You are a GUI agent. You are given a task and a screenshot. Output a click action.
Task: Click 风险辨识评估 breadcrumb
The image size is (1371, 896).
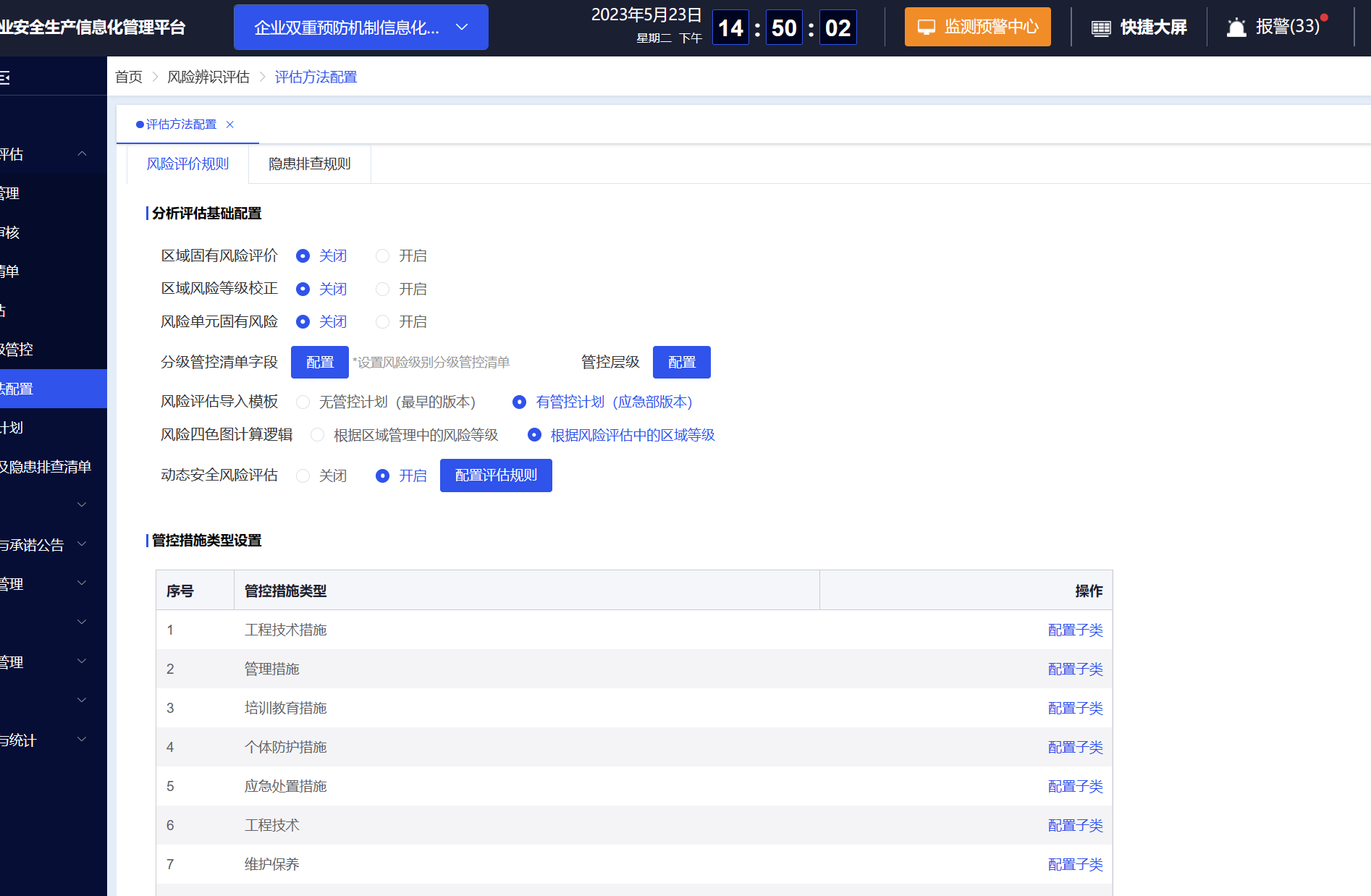point(208,77)
